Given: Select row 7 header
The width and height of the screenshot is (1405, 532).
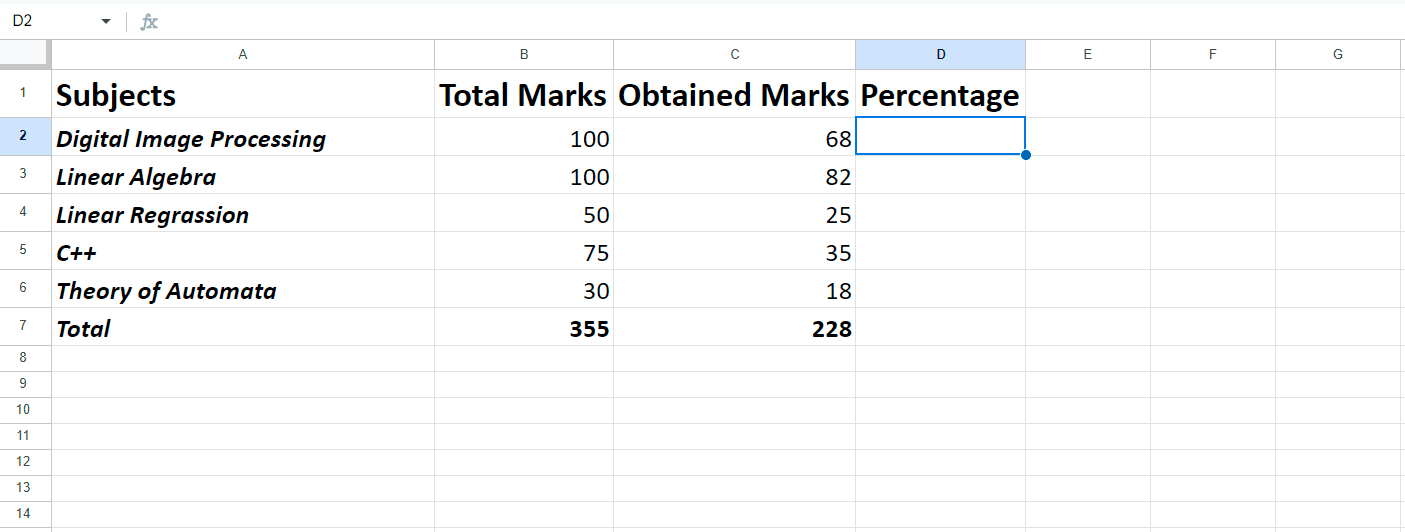Looking at the screenshot, I should point(25,326).
